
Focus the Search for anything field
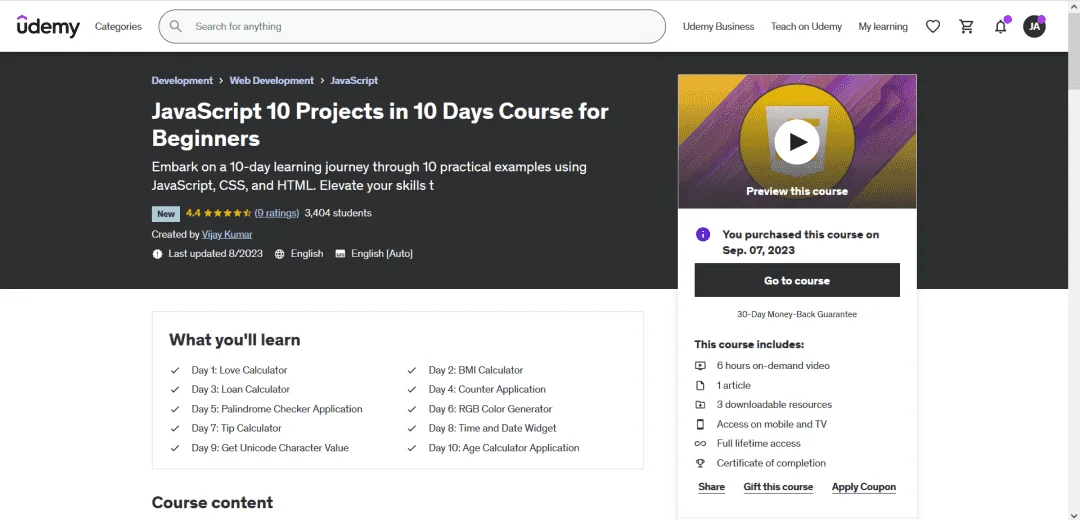[412, 26]
